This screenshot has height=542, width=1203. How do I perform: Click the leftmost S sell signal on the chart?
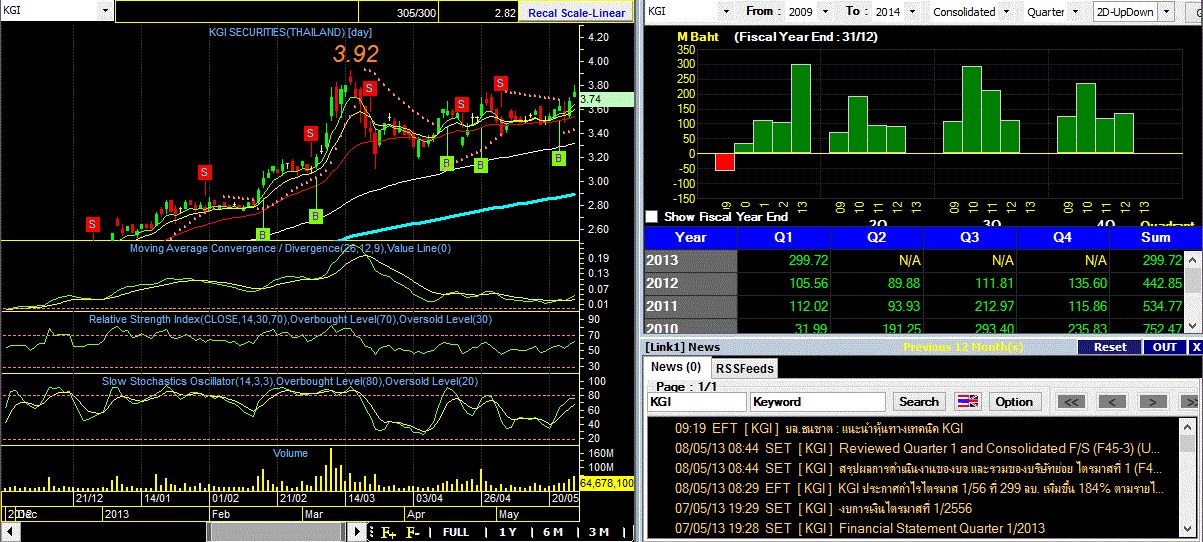93,223
